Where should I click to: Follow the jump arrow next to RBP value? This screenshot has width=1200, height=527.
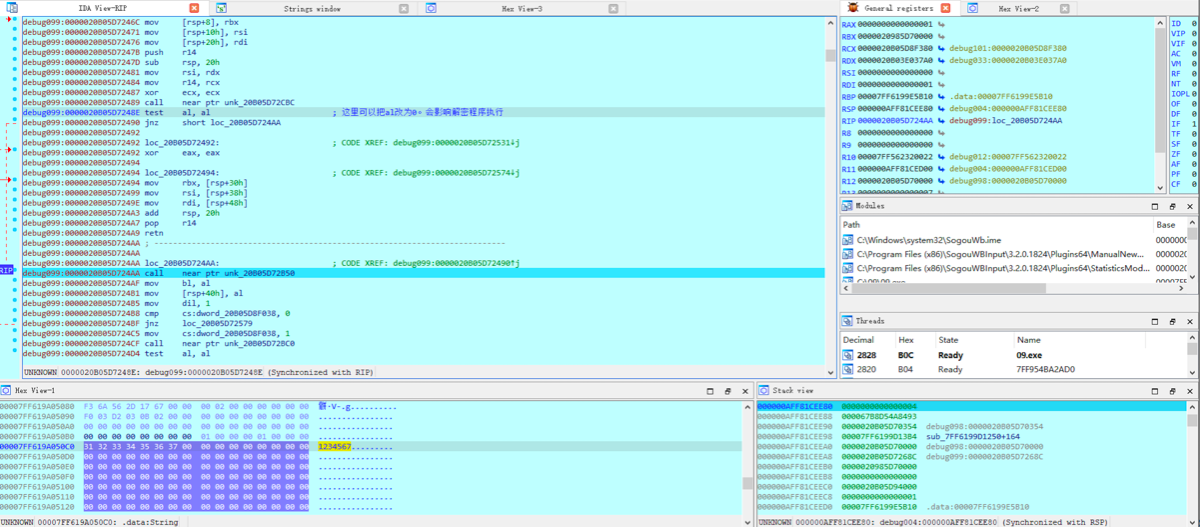941,96
